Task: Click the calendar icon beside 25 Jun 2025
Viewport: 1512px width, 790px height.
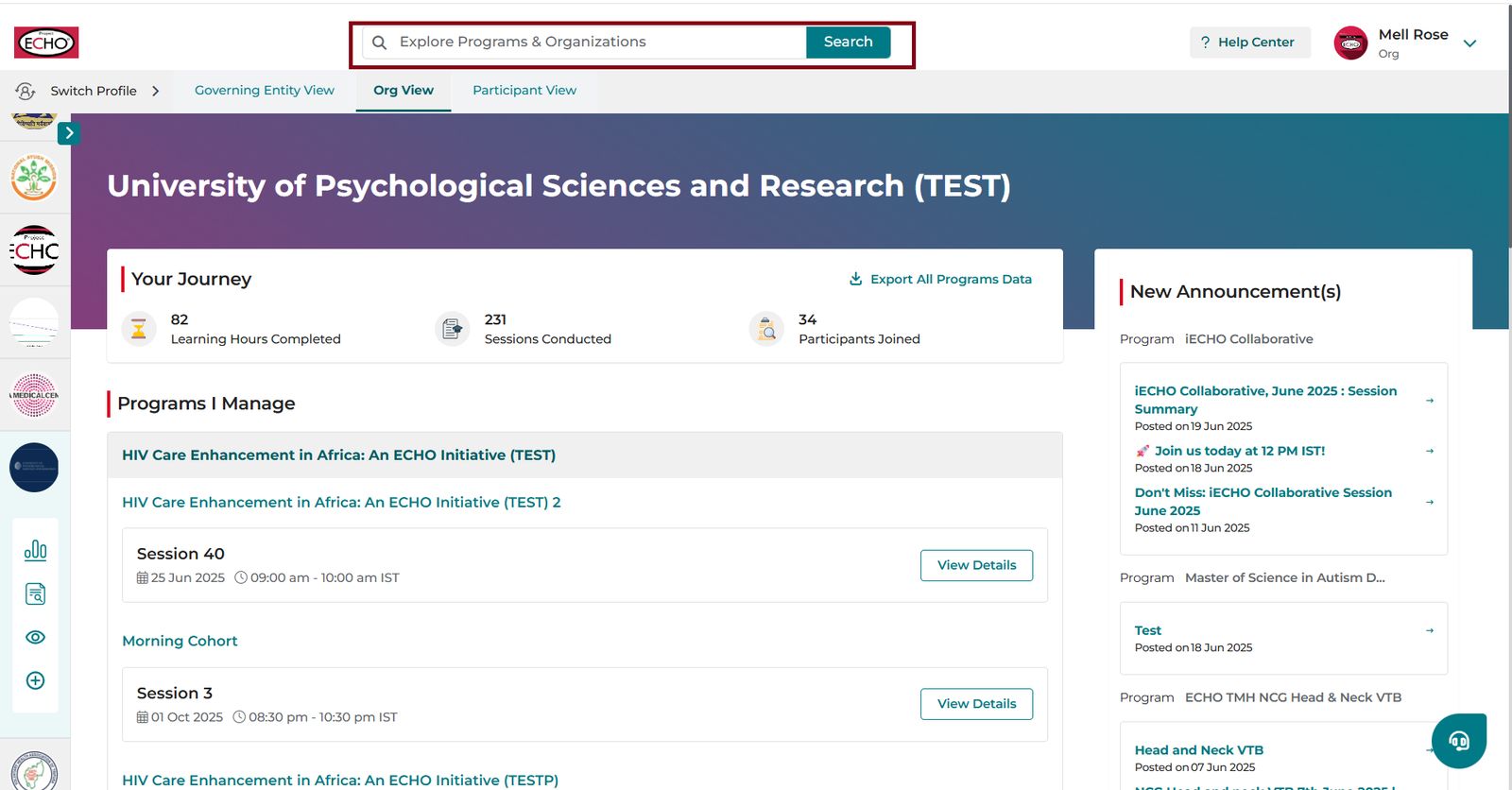Action: (143, 577)
